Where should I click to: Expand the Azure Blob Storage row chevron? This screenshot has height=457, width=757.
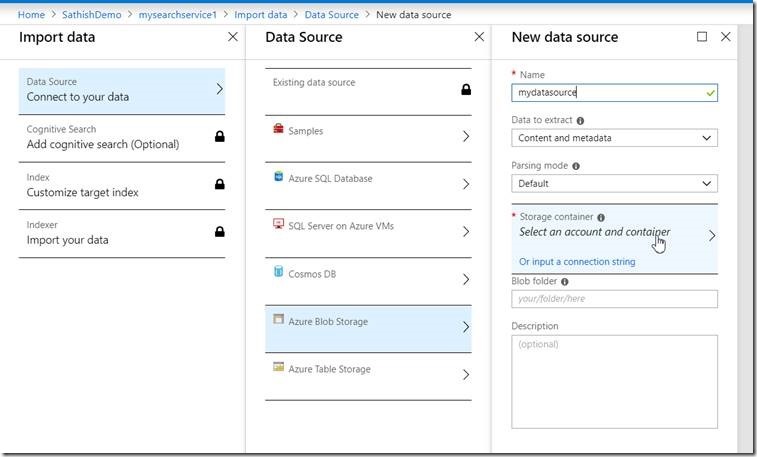(x=466, y=327)
